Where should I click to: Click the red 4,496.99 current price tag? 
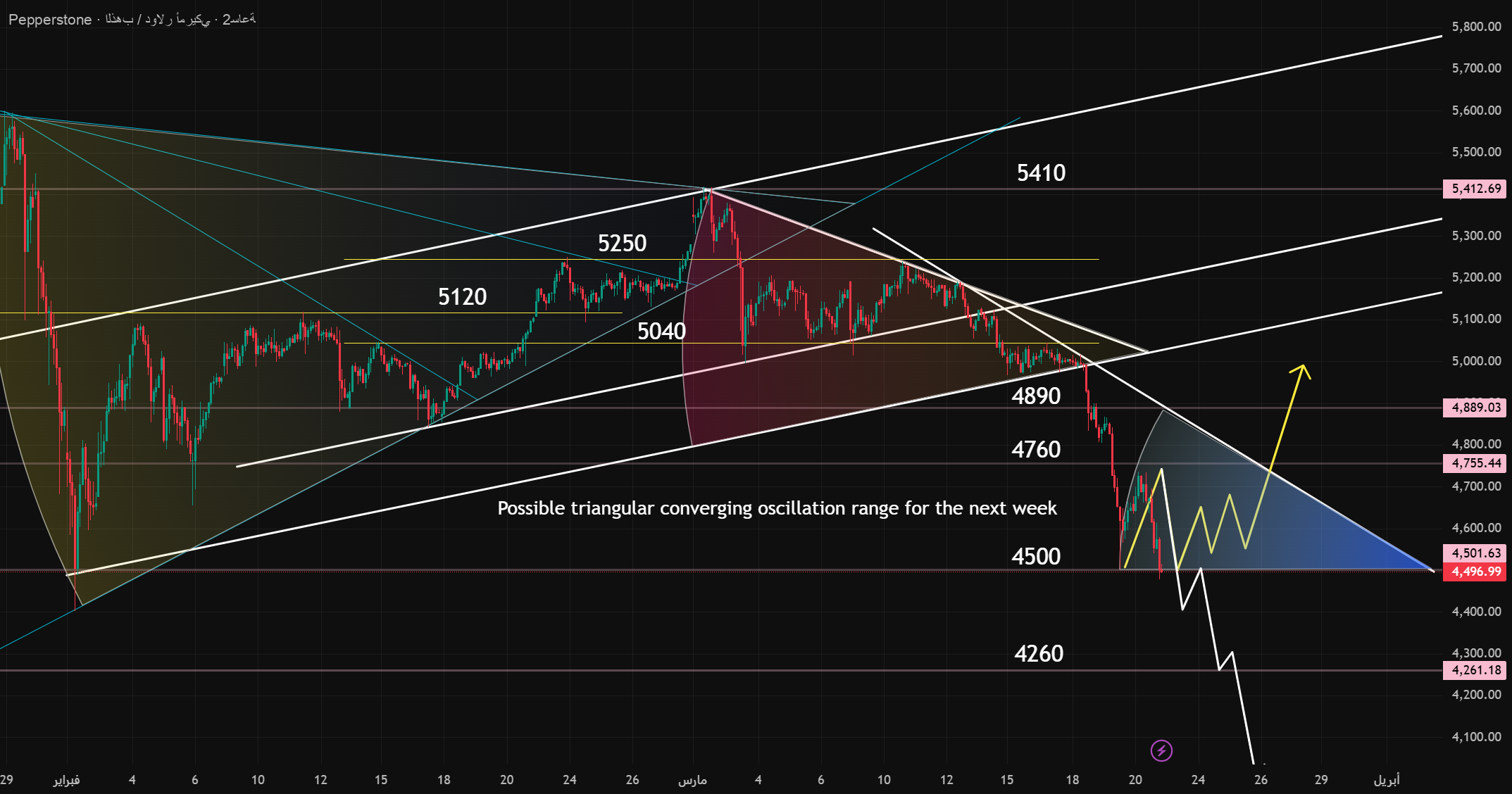tap(1476, 572)
